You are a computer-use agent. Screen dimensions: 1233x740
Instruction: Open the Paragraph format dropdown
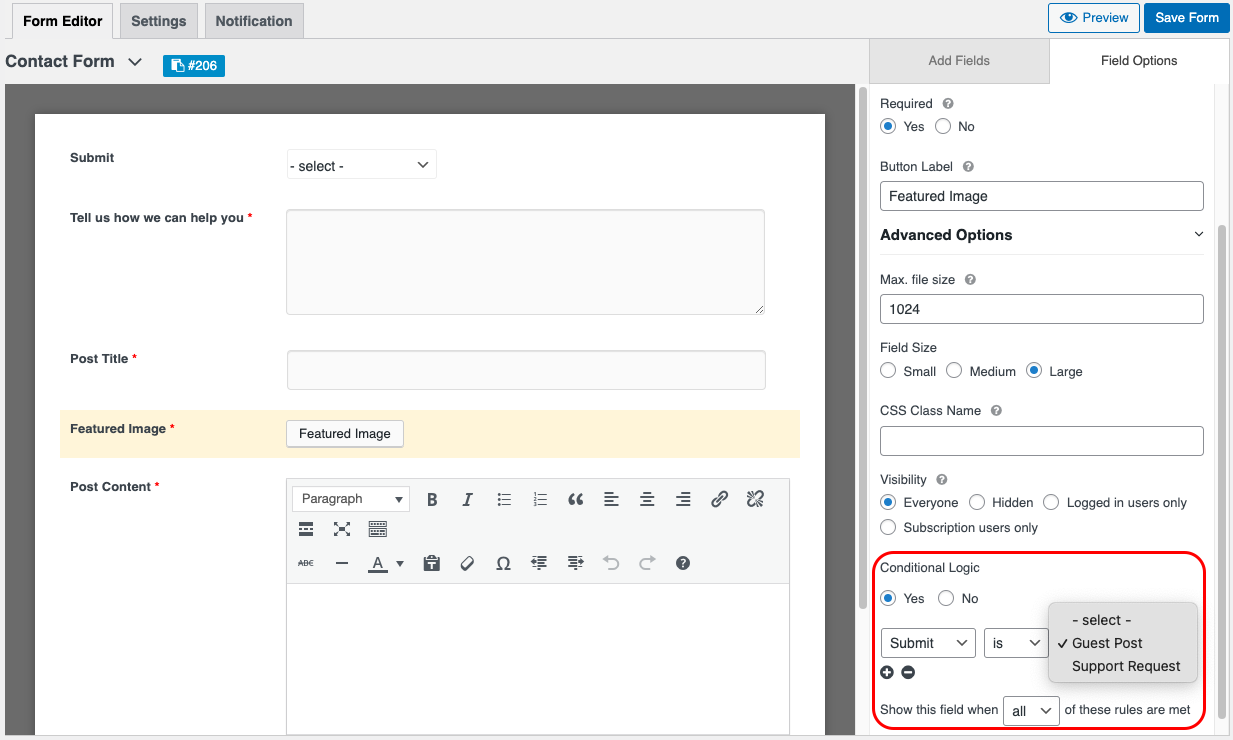[x=351, y=499]
